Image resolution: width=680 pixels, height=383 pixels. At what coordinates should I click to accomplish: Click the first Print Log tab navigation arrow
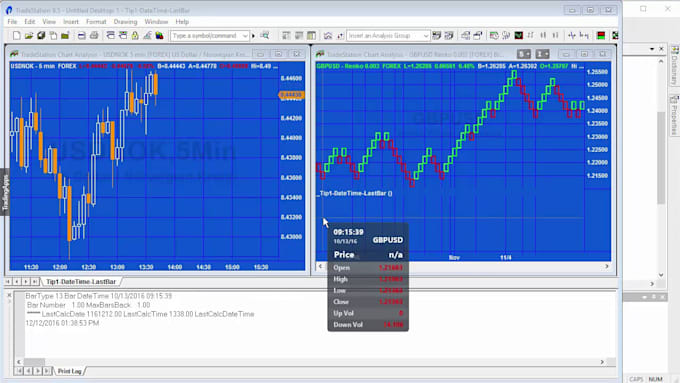point(19,371)
